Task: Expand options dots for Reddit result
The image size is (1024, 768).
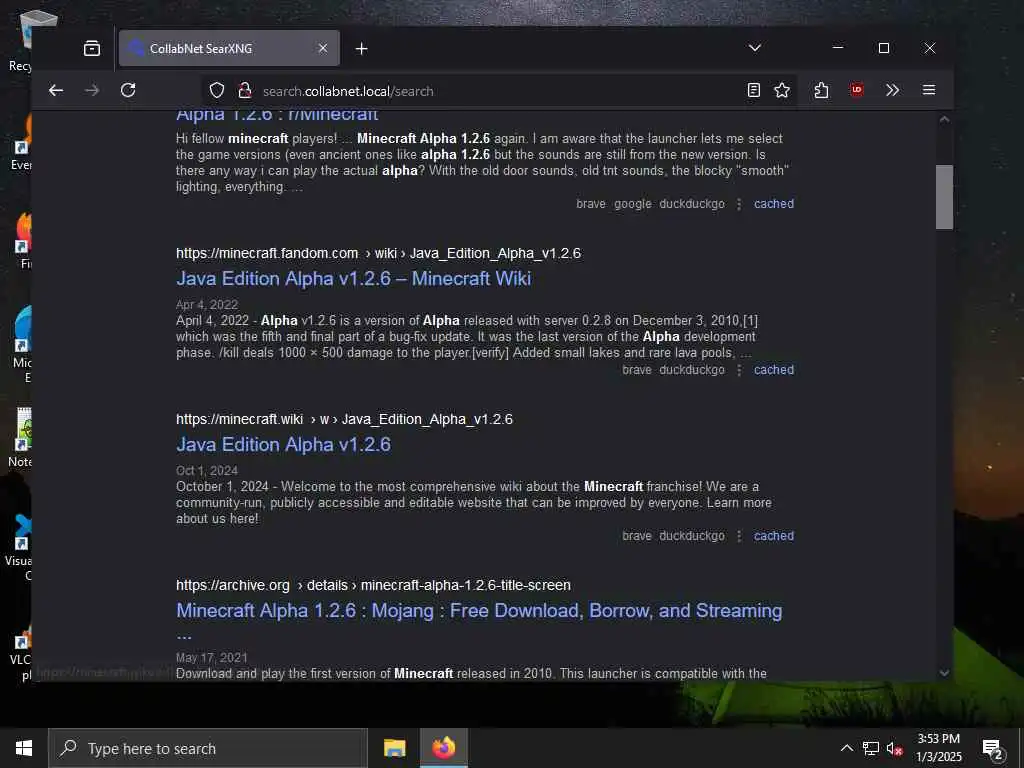Action: (x=739, y=204)
